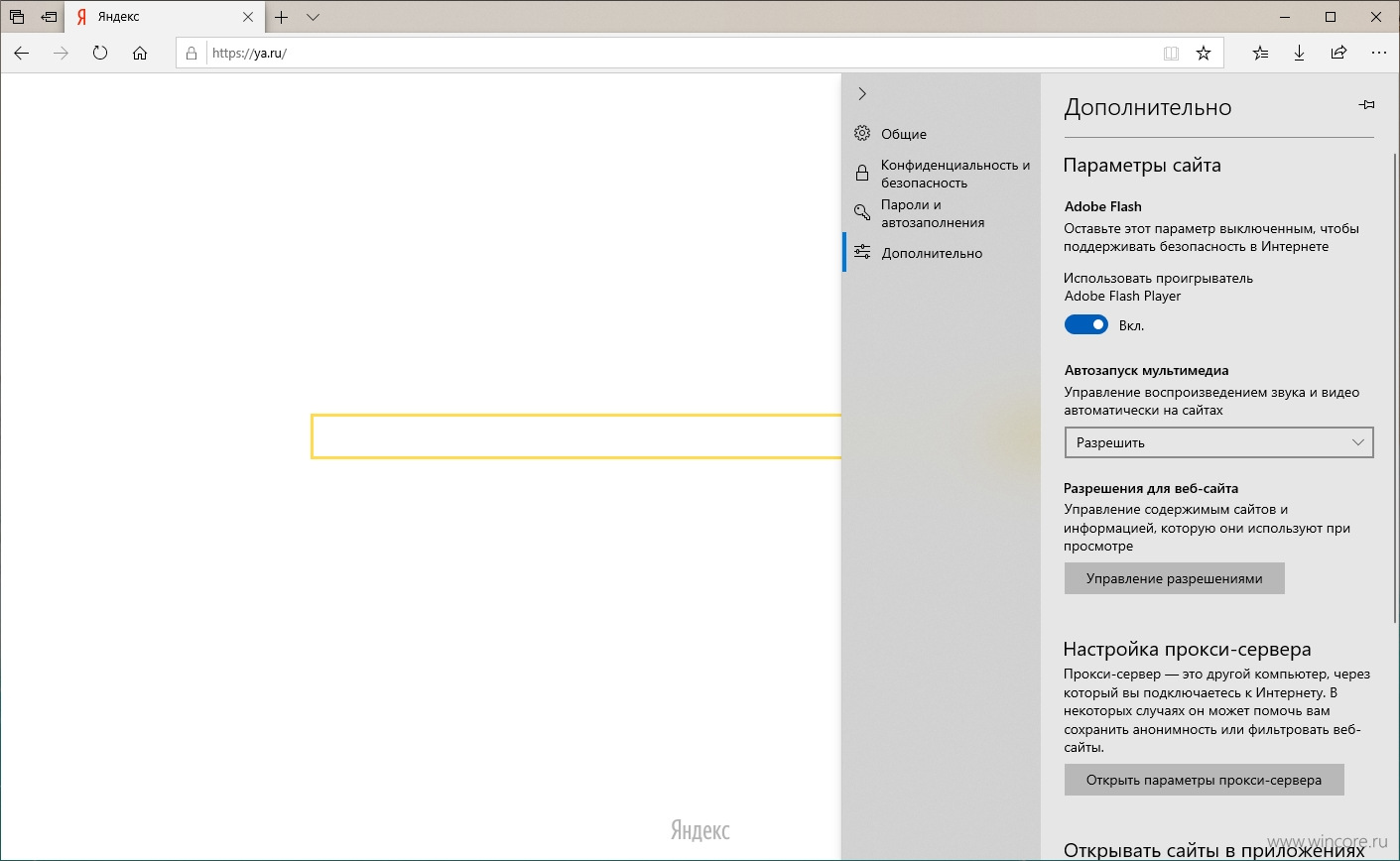The height and width of the screenshot is (861, 1400).
Task: Open the downloads icon
Action: [x=1299, y=54]
